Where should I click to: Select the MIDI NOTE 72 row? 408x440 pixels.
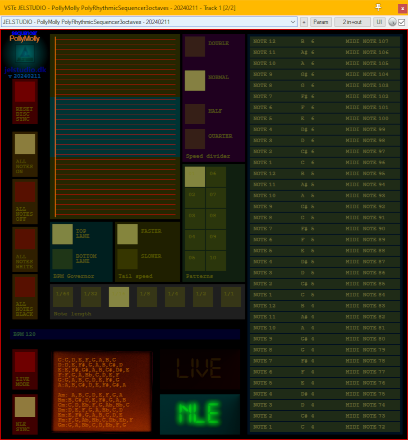pos(325,427)
